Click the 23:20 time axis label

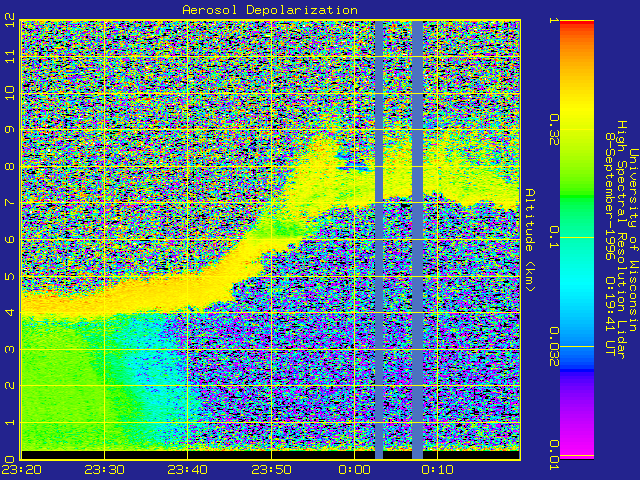coord(21,469)
